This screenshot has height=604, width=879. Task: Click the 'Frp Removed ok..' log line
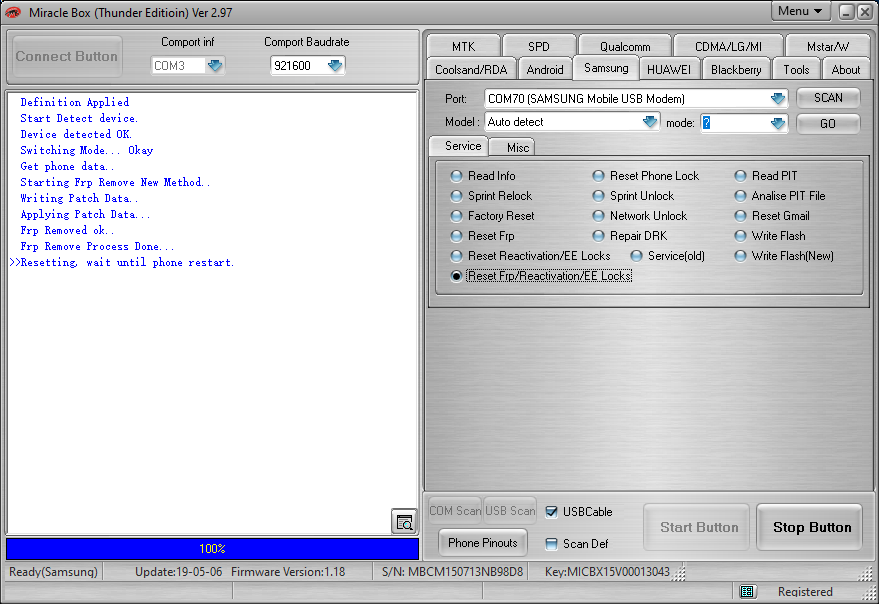pyautogui.click(x=67, y=230)
